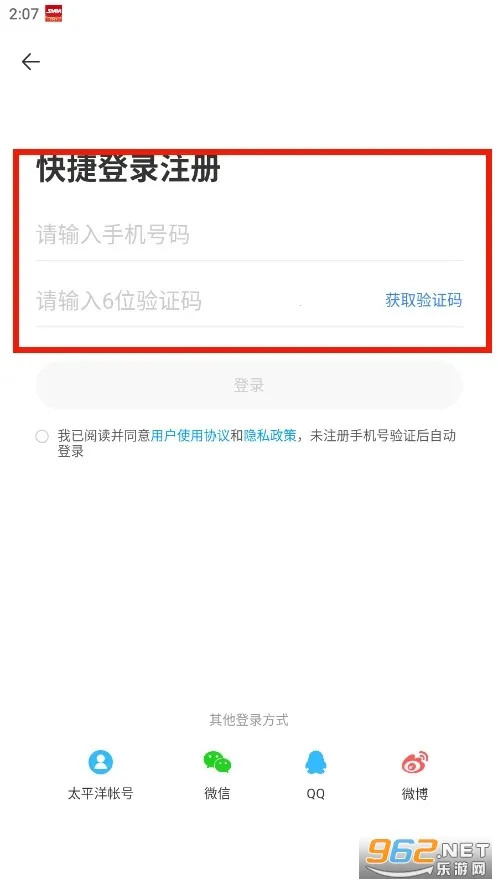Viewport: 498px width, 885px height.
Task: Tap the 其他登录方式 section label
Action: pyautogui.click(x=249, y=720)
